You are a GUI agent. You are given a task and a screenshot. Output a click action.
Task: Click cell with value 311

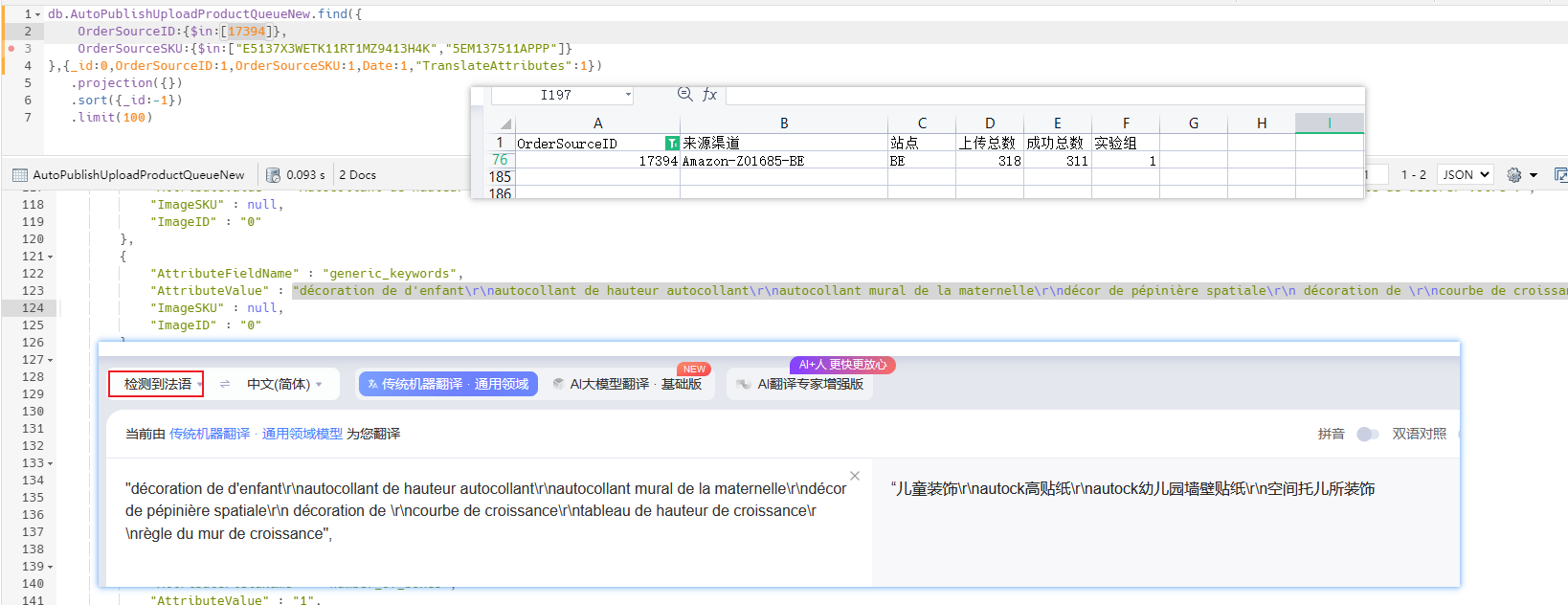(x=1058, y=161)
